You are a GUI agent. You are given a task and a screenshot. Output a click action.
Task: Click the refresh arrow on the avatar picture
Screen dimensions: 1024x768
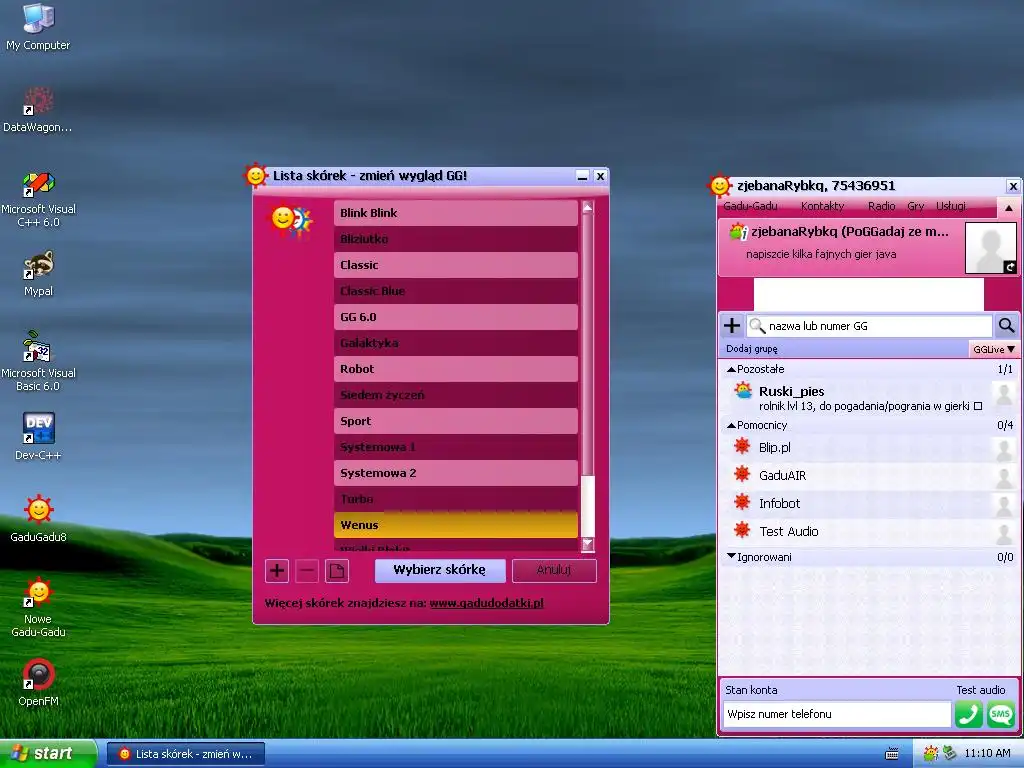pos(1010,266)
